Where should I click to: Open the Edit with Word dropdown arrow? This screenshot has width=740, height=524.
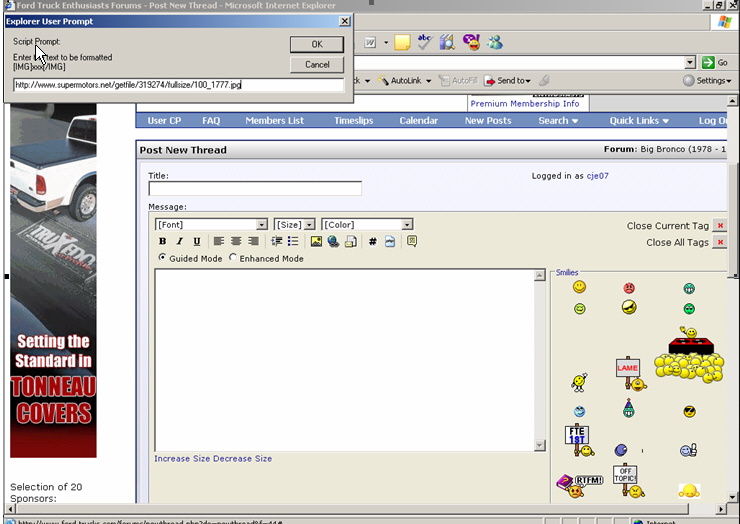[386, 42]
